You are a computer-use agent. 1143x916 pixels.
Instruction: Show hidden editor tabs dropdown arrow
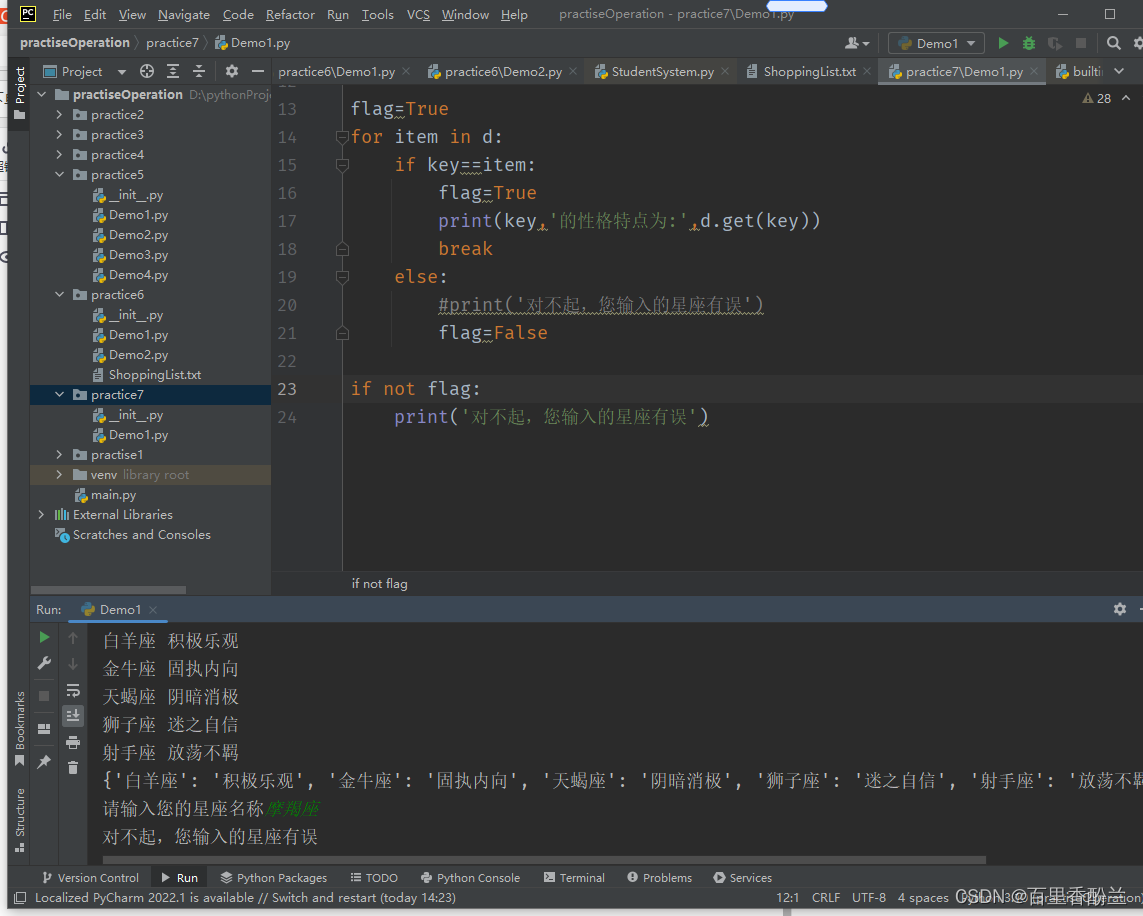tap(1119, 71)
